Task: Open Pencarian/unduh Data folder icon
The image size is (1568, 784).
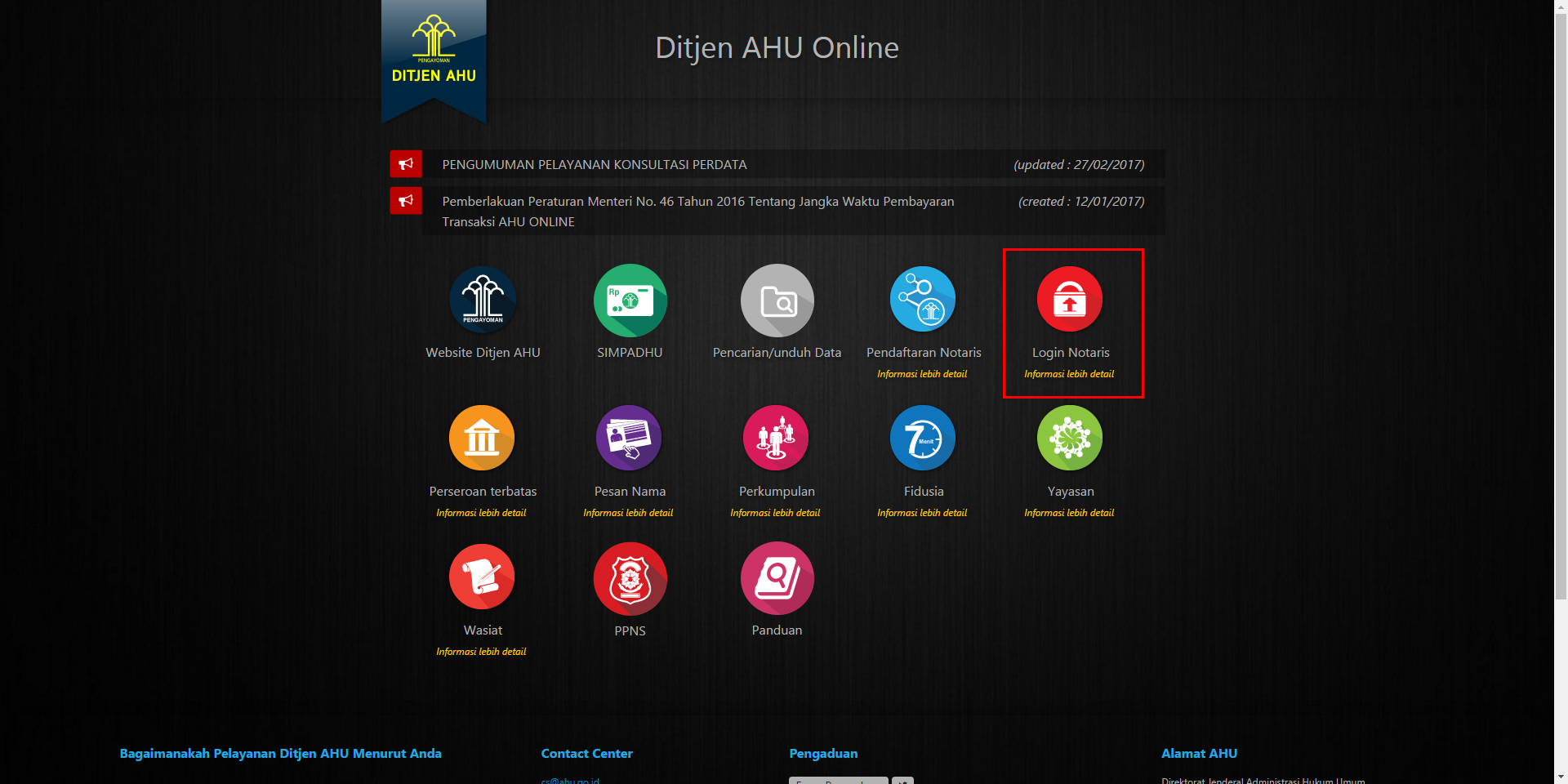Action: (x=777, y=300)
